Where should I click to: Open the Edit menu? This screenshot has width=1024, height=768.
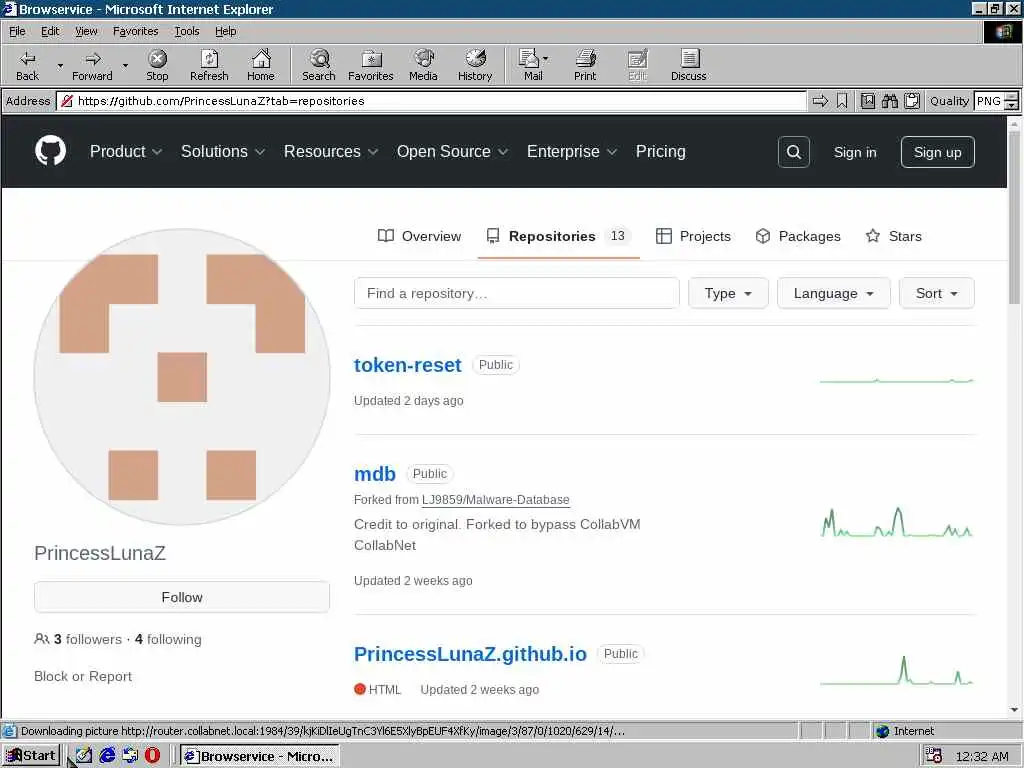coord(50,31)
